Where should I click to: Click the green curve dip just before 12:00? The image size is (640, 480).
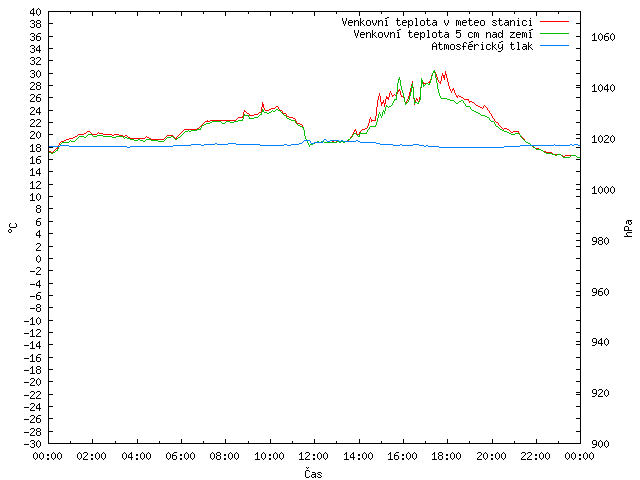[x=310, y=145]
